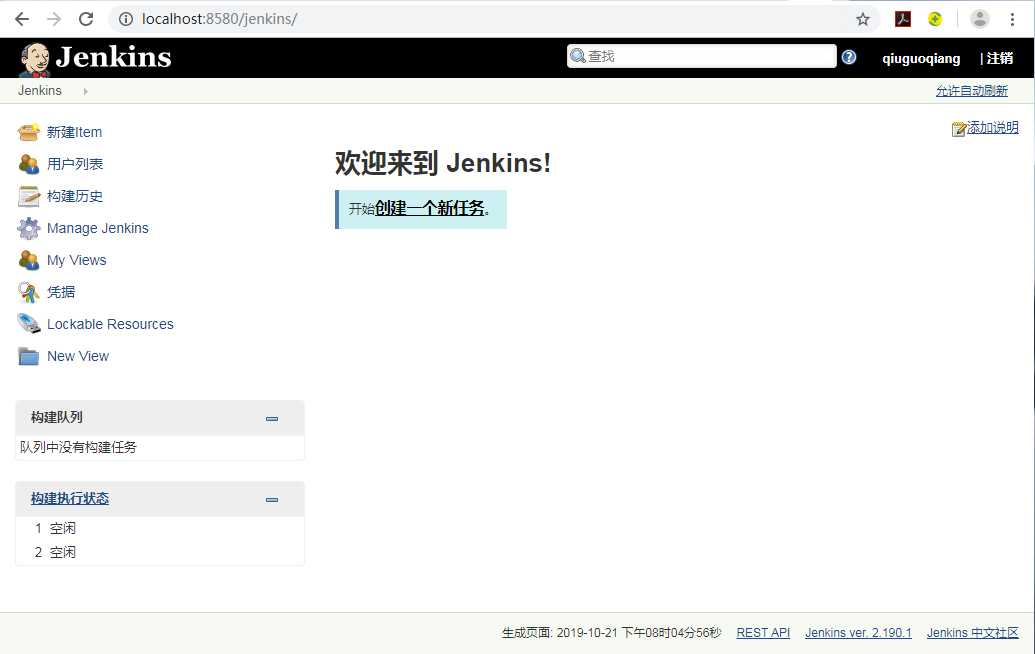Screen dimensions: 1035x654
Task: Open Manage Jenkins
Action: click(98, 228)
